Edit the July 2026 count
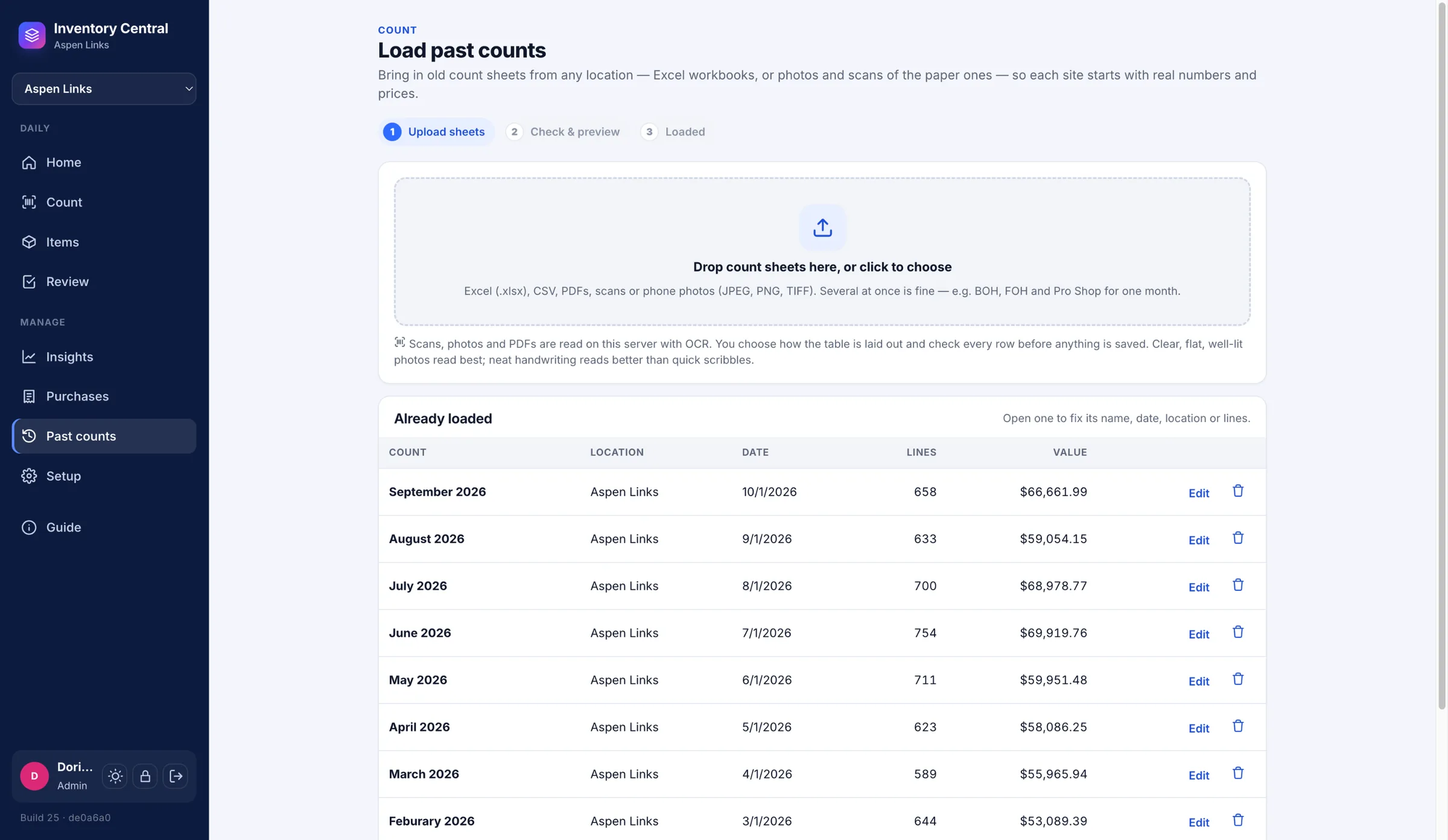The width and height of the screenshot is (1448, 840). point(1199,587)
